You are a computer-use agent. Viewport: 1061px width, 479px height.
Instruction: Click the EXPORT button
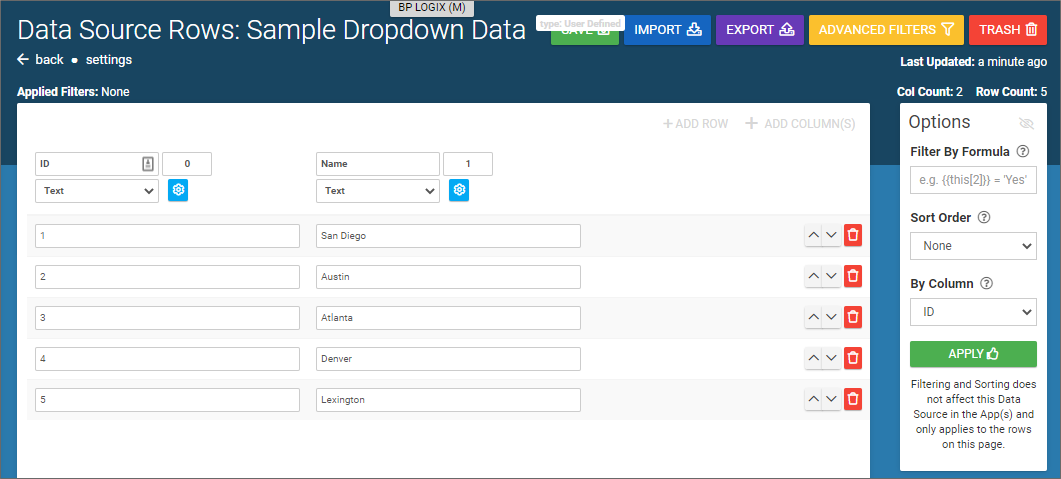coord(759,30)
